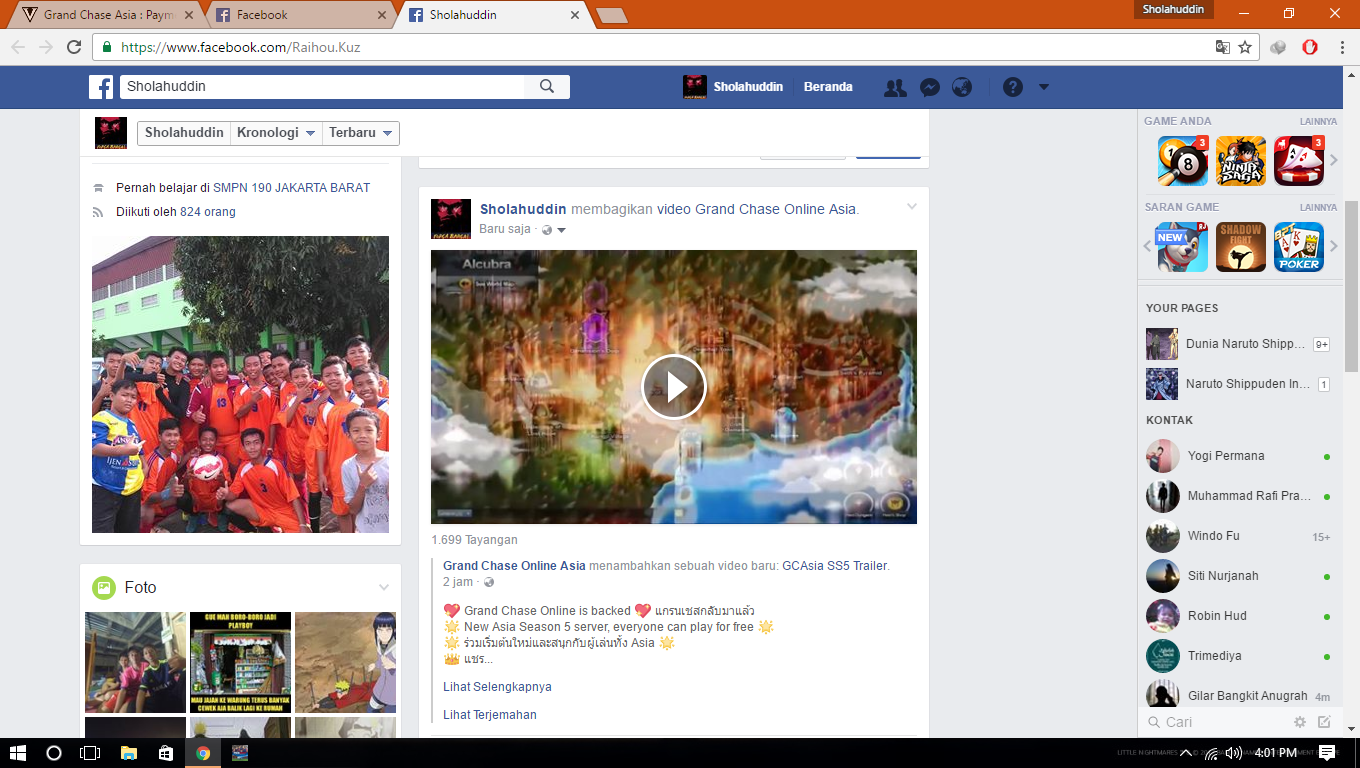Expand the Terbaru dropdown
Viewport: 1360px width, 768px height.
point(361,133)
